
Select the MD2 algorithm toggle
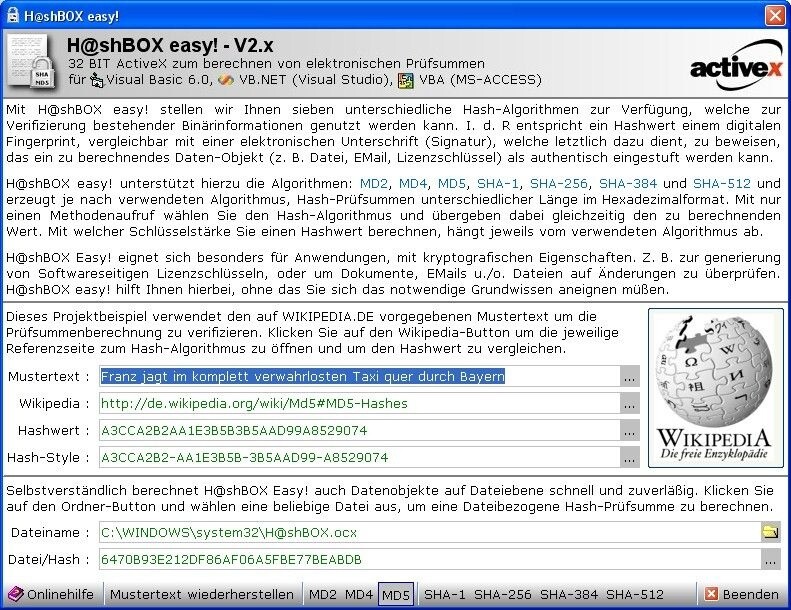[323, 595]
